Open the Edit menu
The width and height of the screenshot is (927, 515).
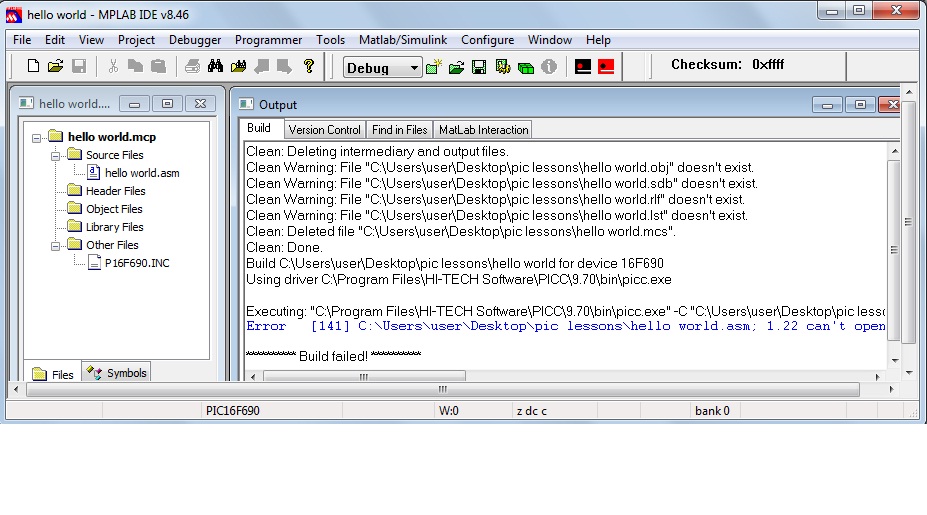tap(54, 40)
